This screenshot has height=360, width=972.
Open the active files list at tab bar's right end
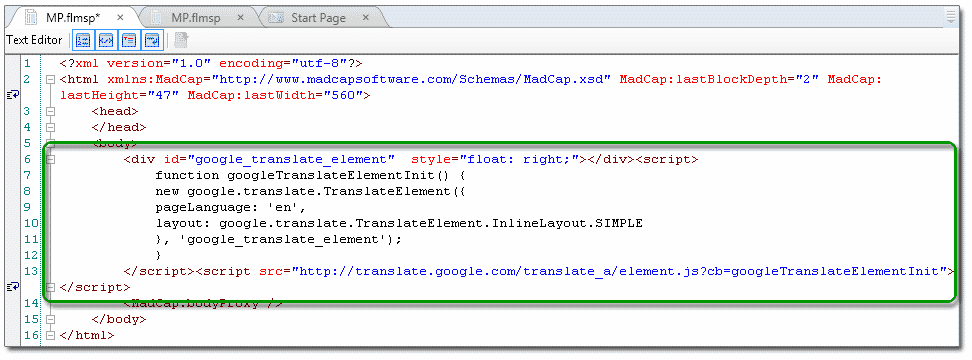(952, 16)
